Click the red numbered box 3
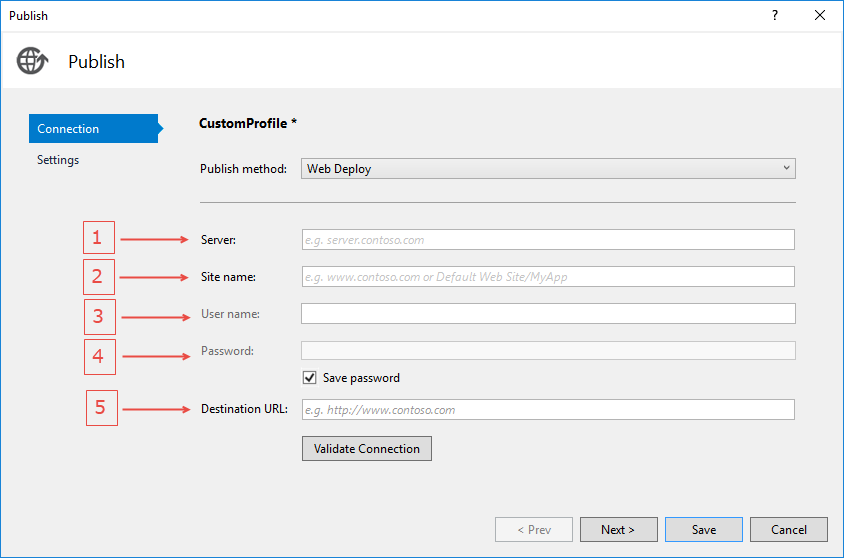This screenshot has width=844, height=558. pos(99,317)
